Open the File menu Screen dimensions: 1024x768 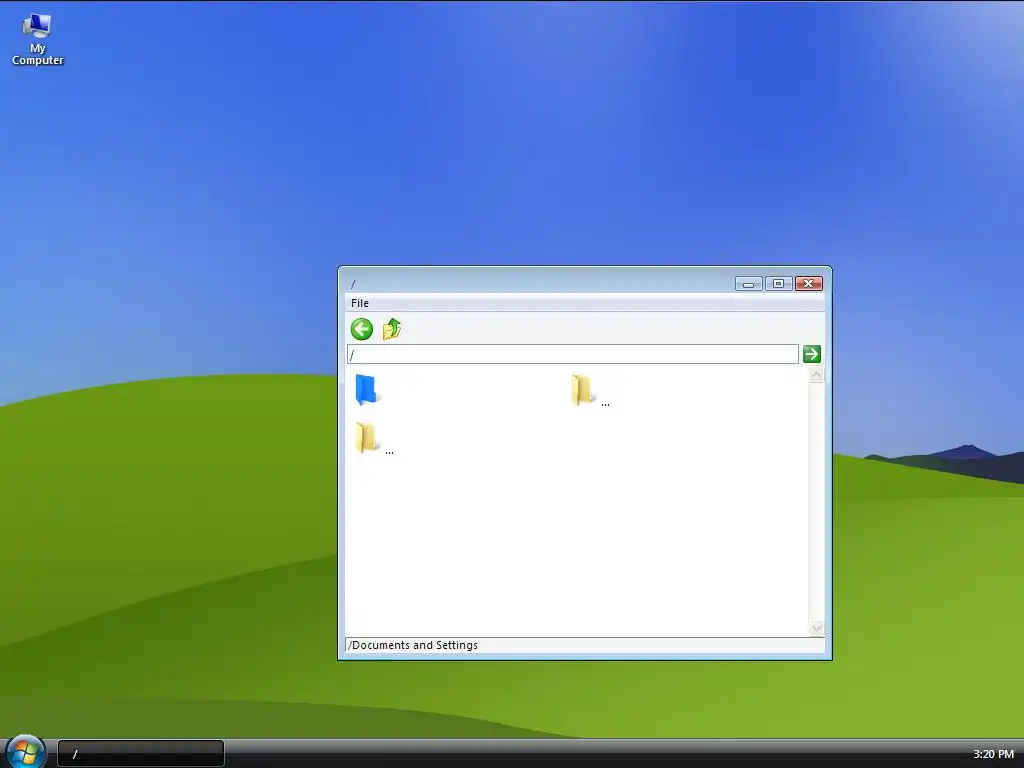click(360, 303)
